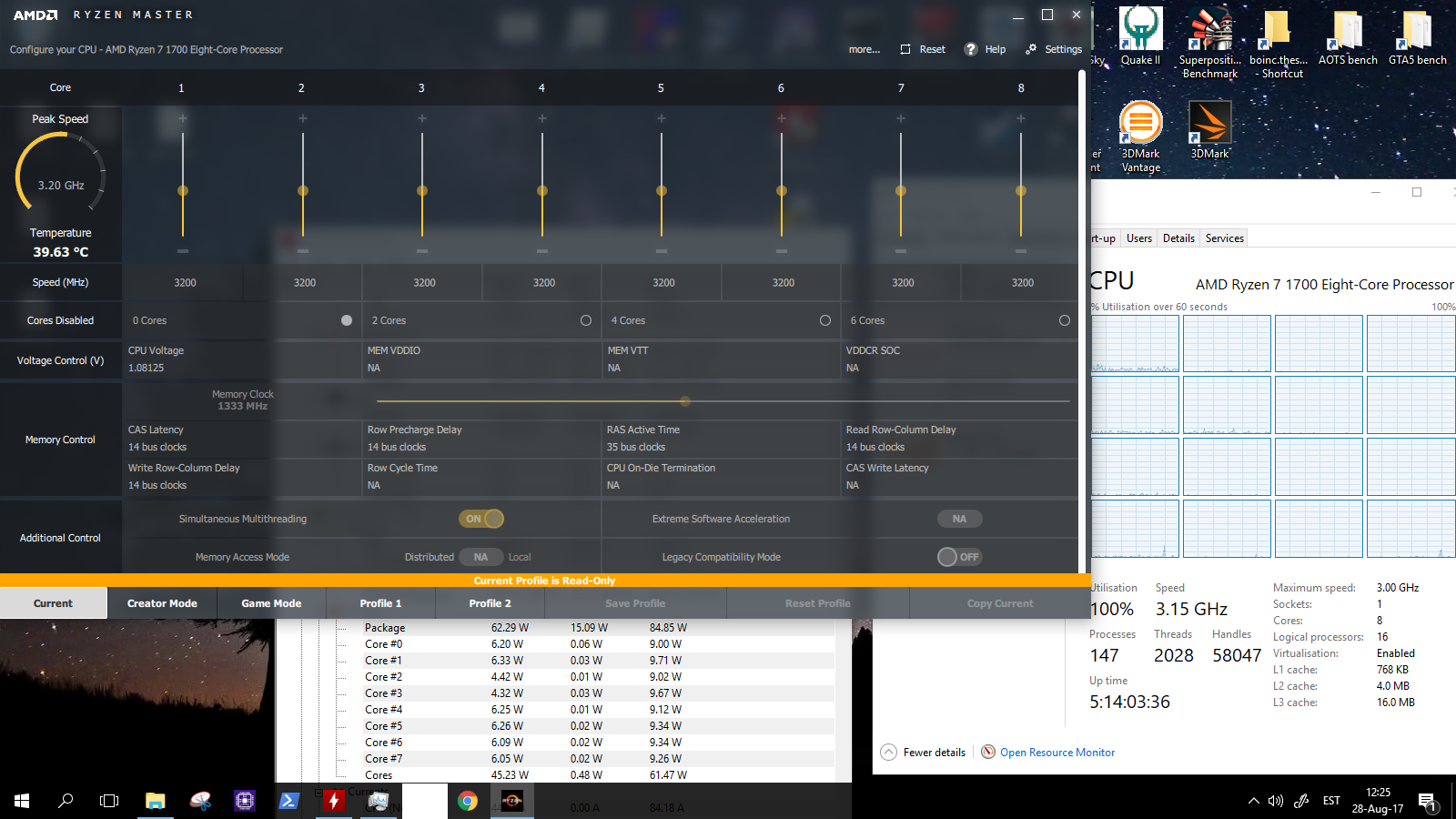Select the 0 Cores disabled option
This screenshot has height=819, width=1456.
pyautogui.click(x=347, y=320)
